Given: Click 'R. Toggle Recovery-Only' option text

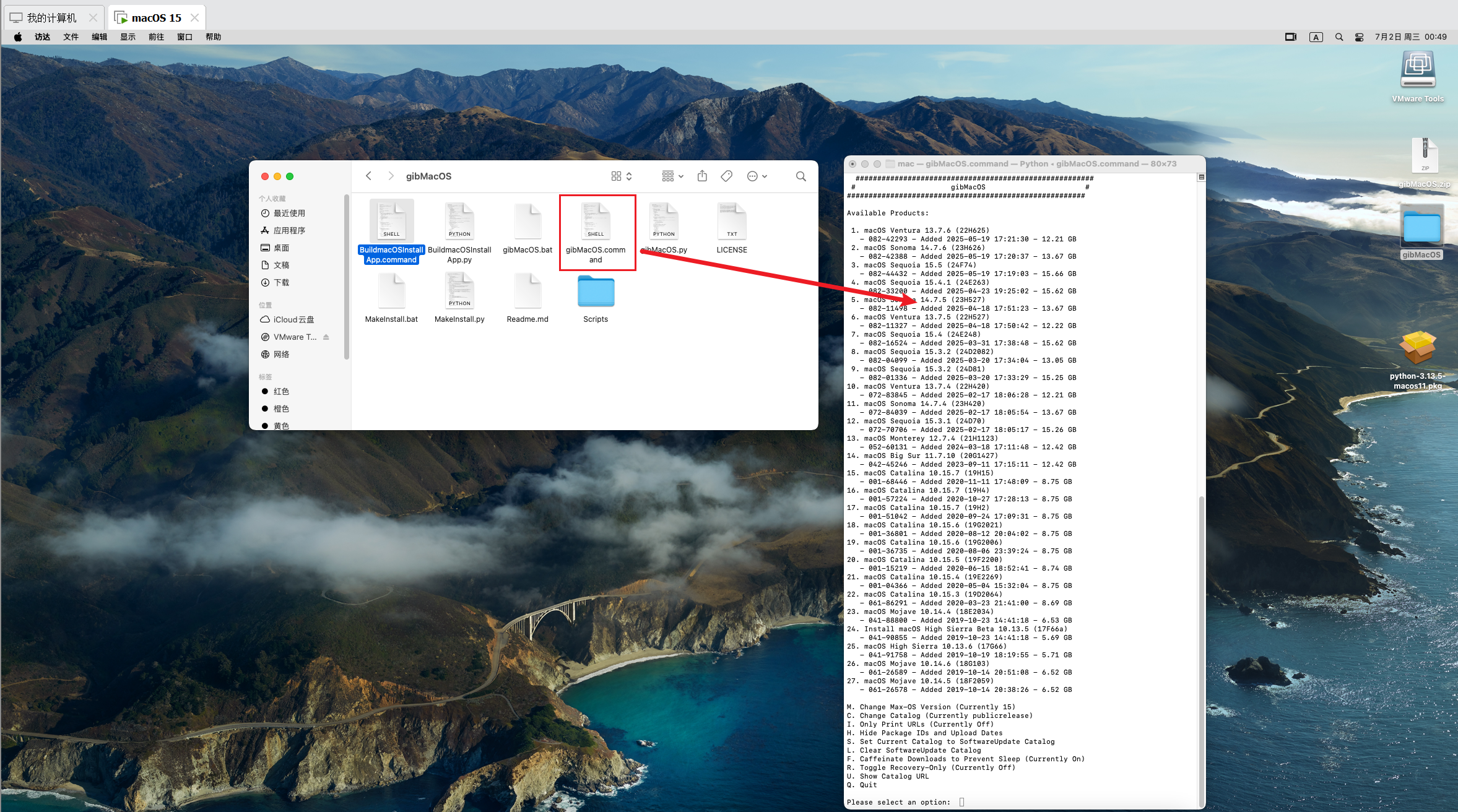Looking at the screenshot, I should [931, 767].
